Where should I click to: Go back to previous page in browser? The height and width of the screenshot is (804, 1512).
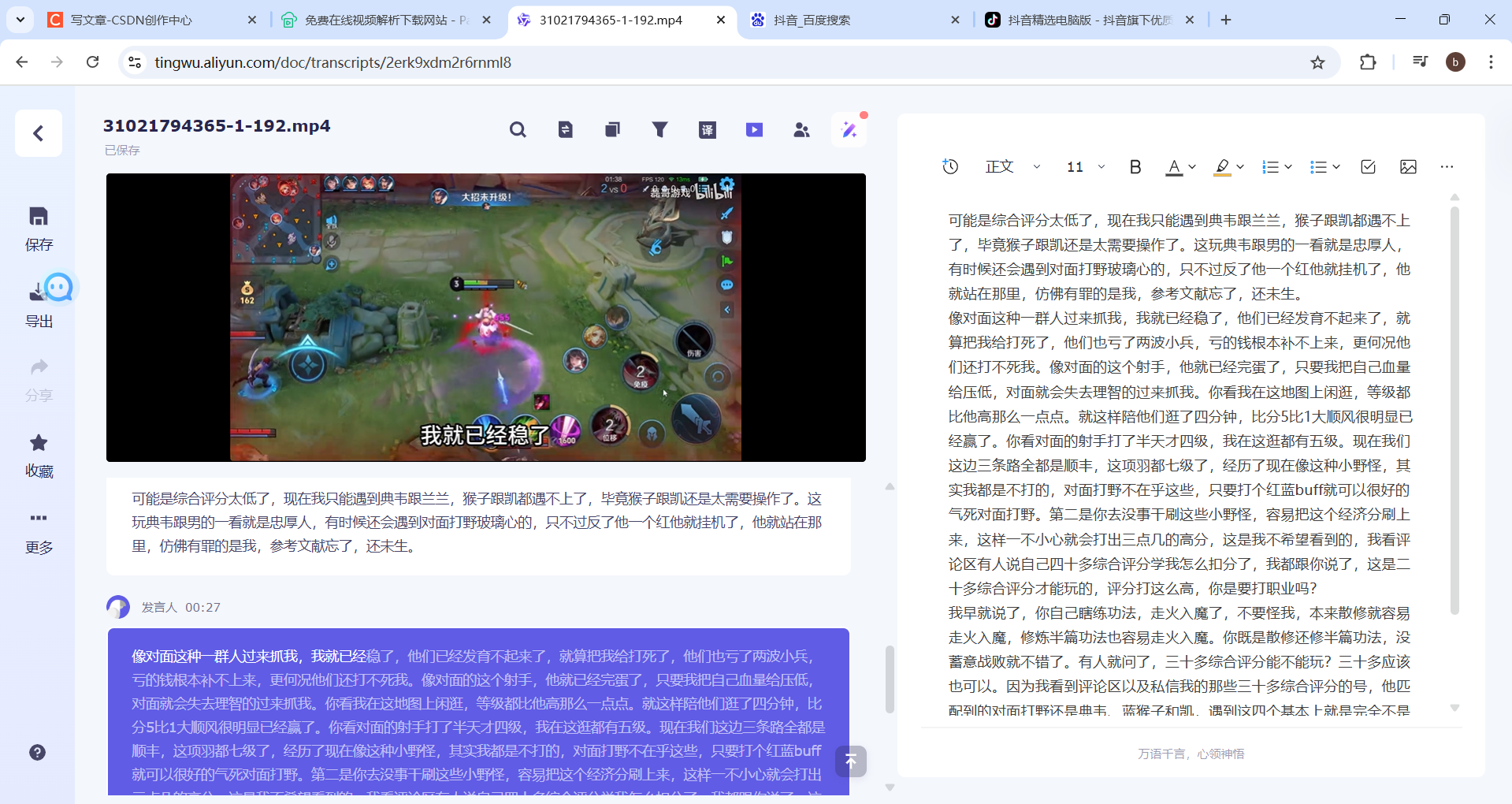point(22,61)
